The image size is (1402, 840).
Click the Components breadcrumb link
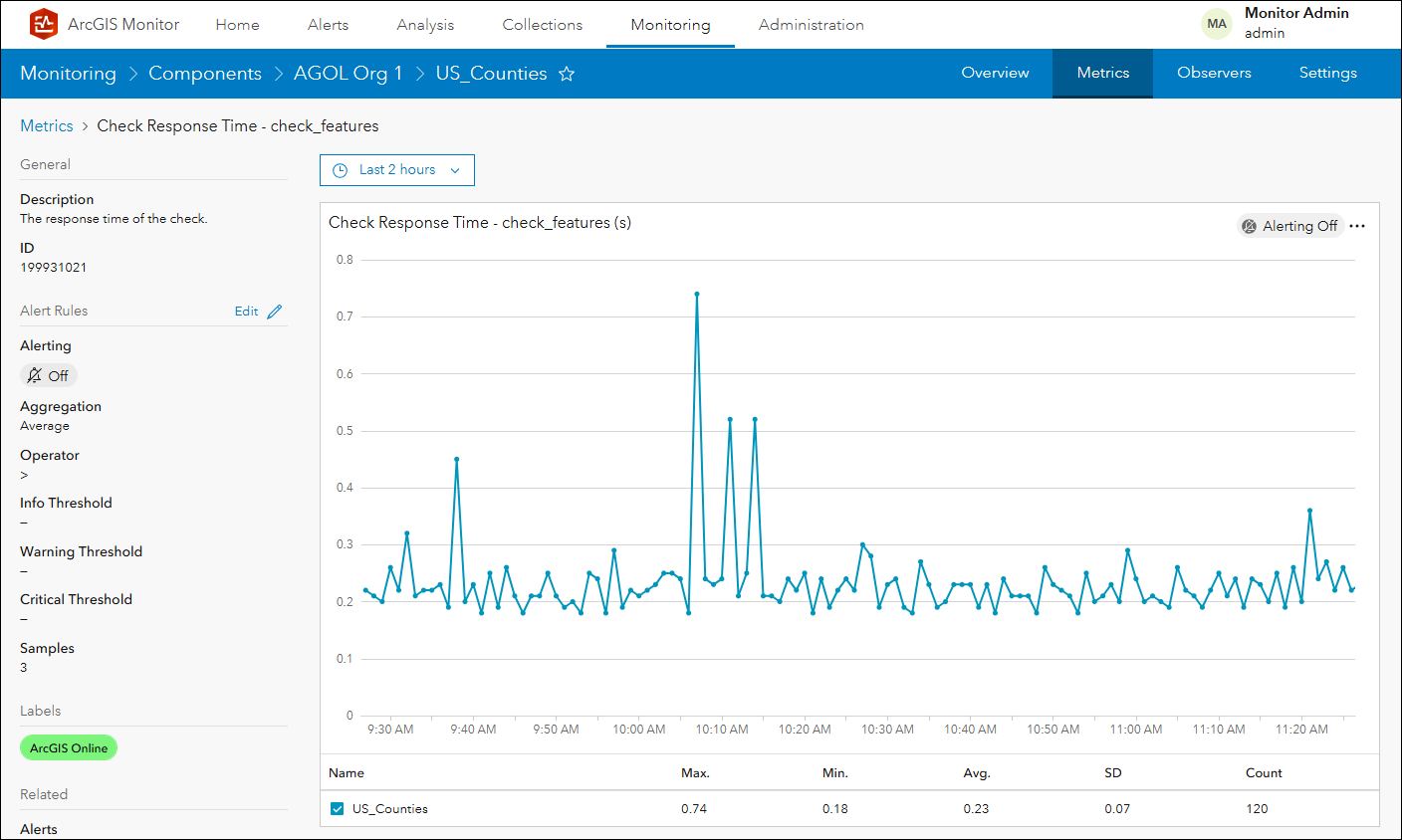[204, 74]
